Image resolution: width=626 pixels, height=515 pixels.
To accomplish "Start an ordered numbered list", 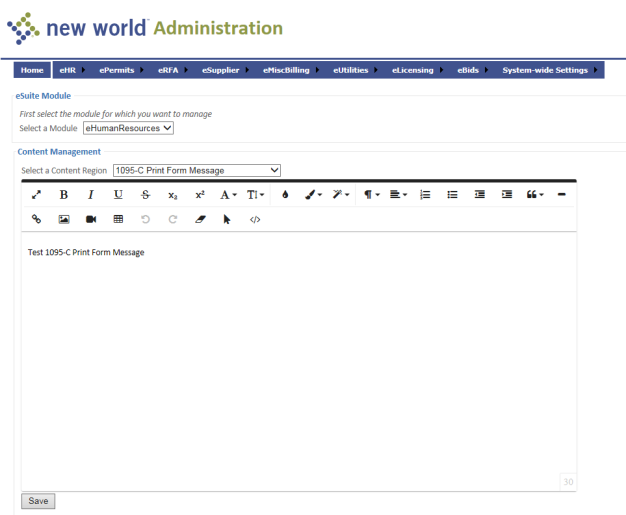I will click(x=425, y=195).
